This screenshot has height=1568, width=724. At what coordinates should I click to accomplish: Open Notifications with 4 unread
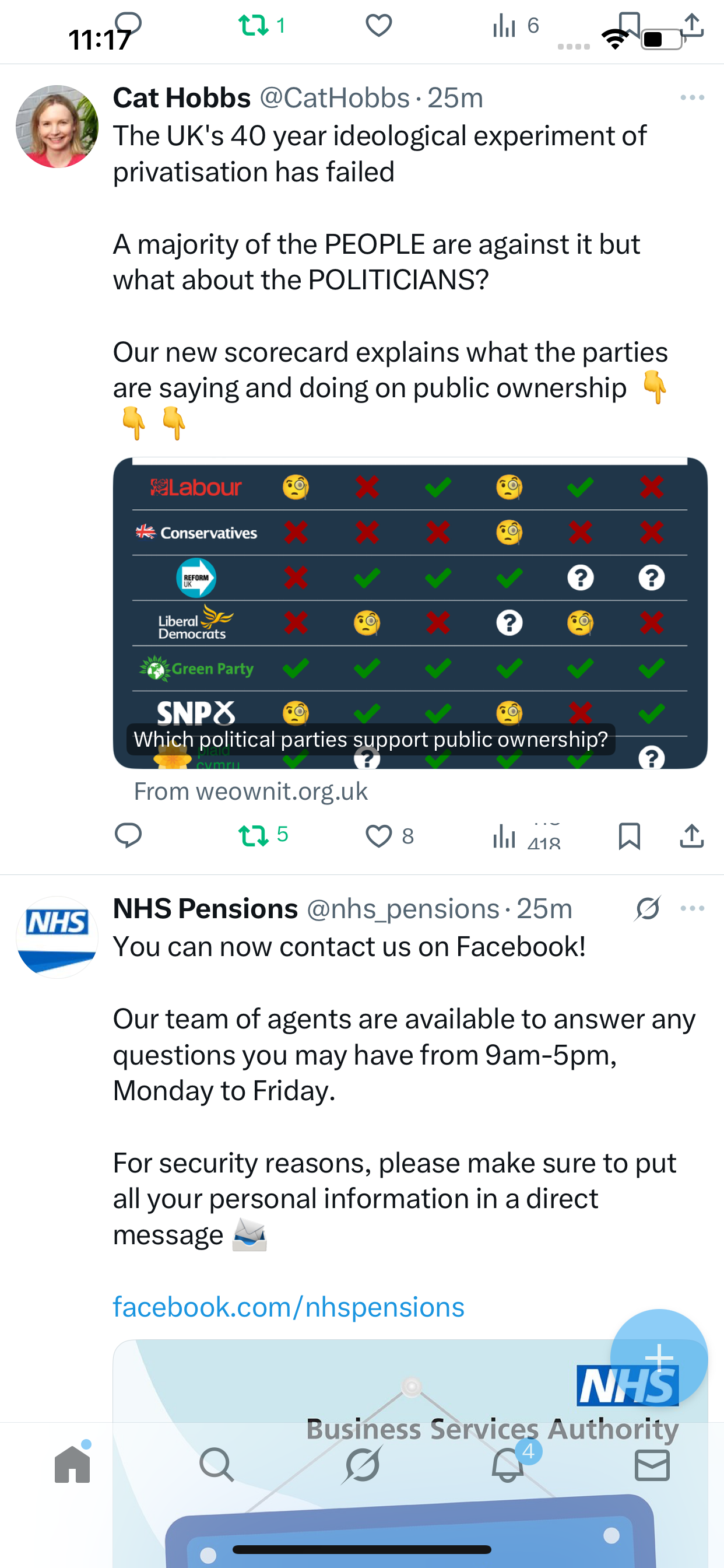[507, 1465]
